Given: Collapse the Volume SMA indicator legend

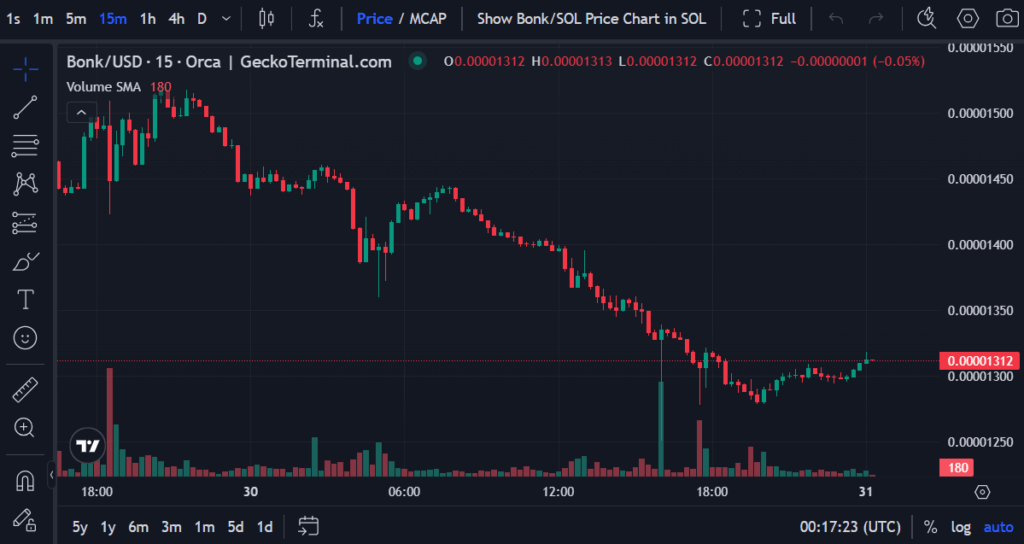Looking at the screenshot, I should tap(81, 112).
